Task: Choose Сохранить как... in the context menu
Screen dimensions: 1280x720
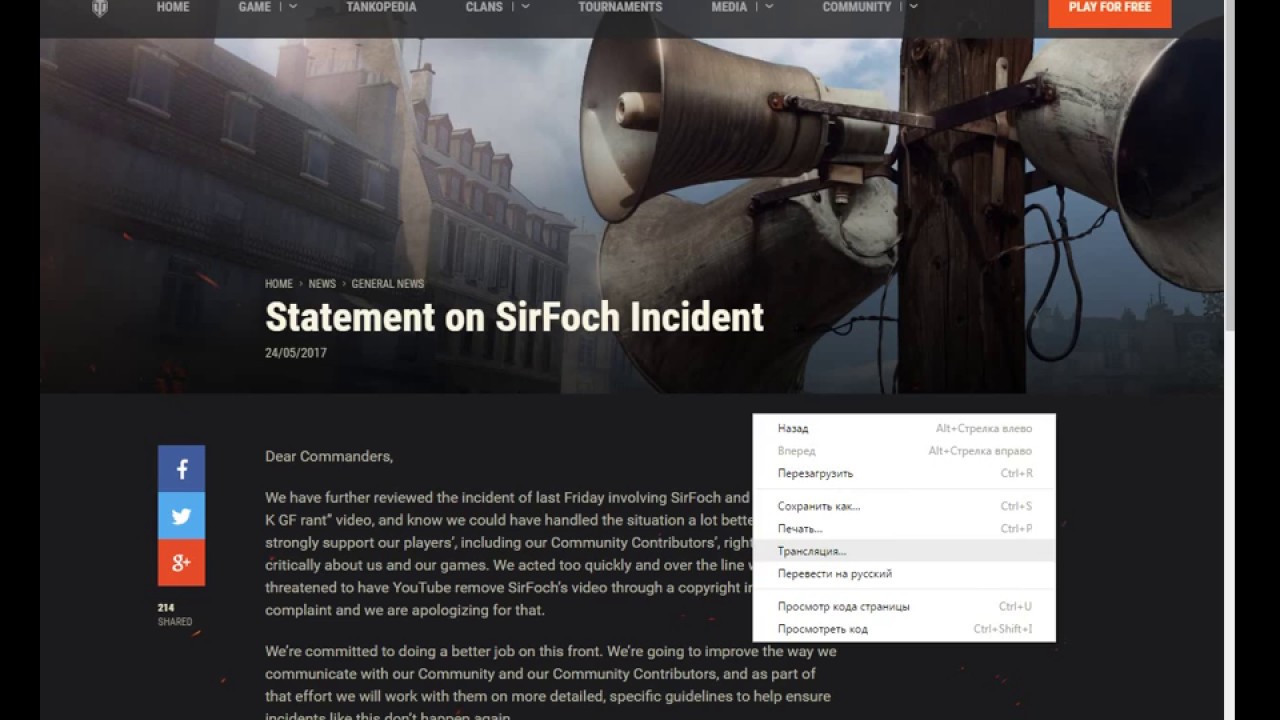Action: pyautogui.click(x=904, y=506)
